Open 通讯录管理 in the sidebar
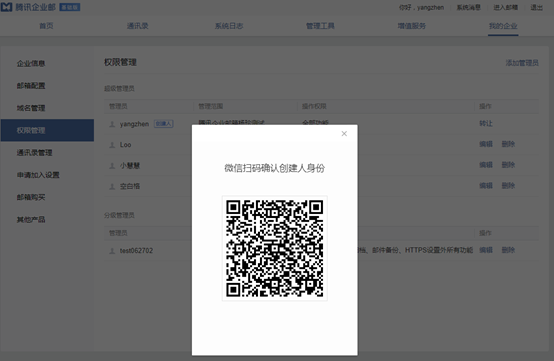Screen dimensions: 554x361 coord(34,153)
